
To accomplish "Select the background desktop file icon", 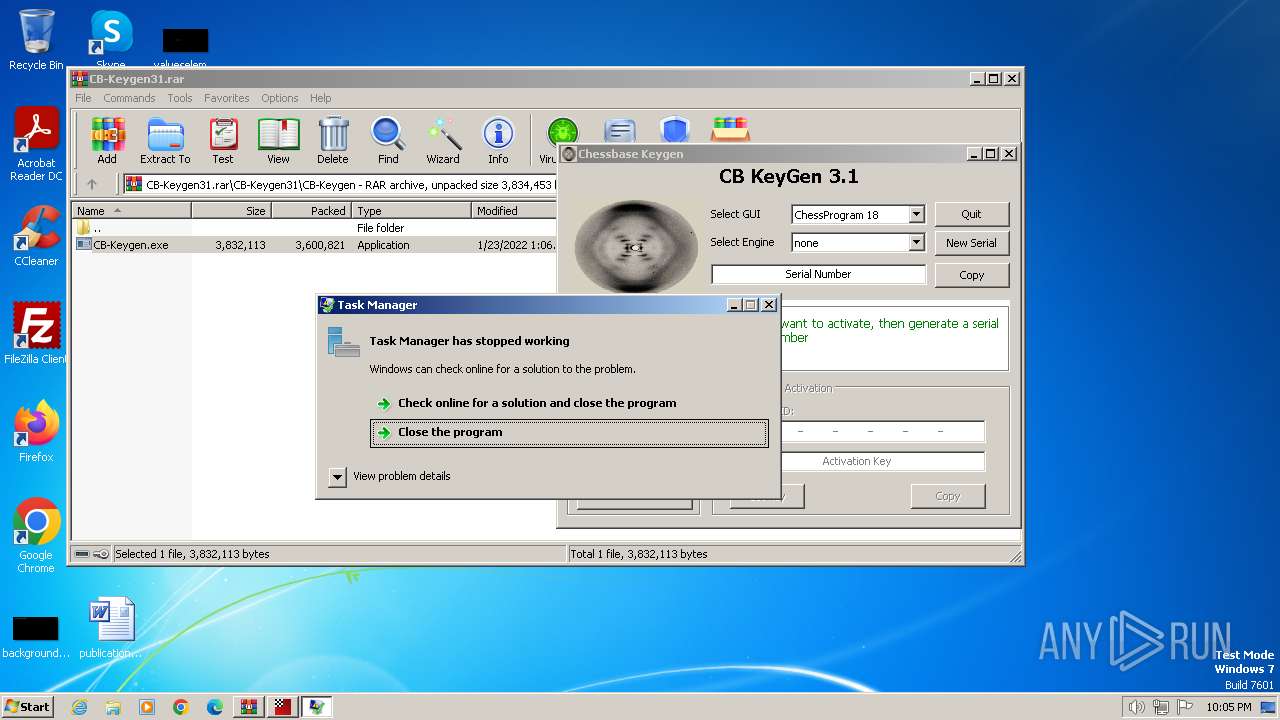I will pos(36,636).
